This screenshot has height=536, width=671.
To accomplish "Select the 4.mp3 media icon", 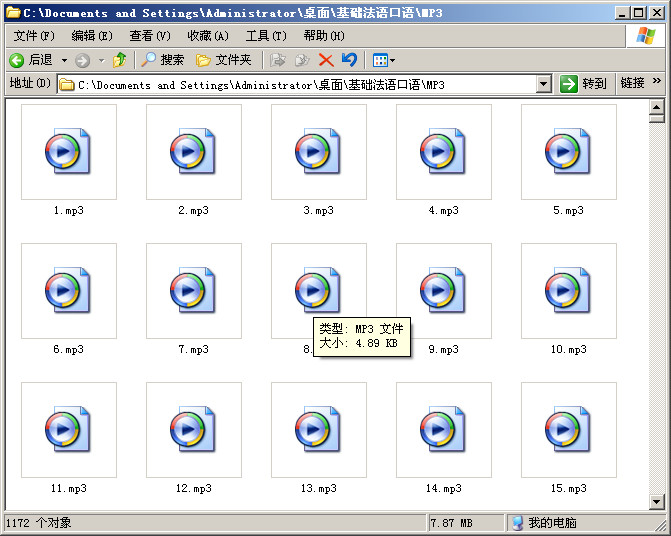I will pos(443,151).
